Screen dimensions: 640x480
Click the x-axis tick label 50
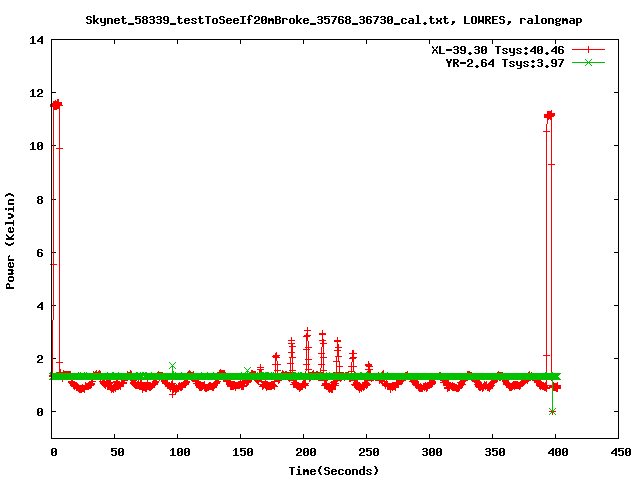click(117, 452)
